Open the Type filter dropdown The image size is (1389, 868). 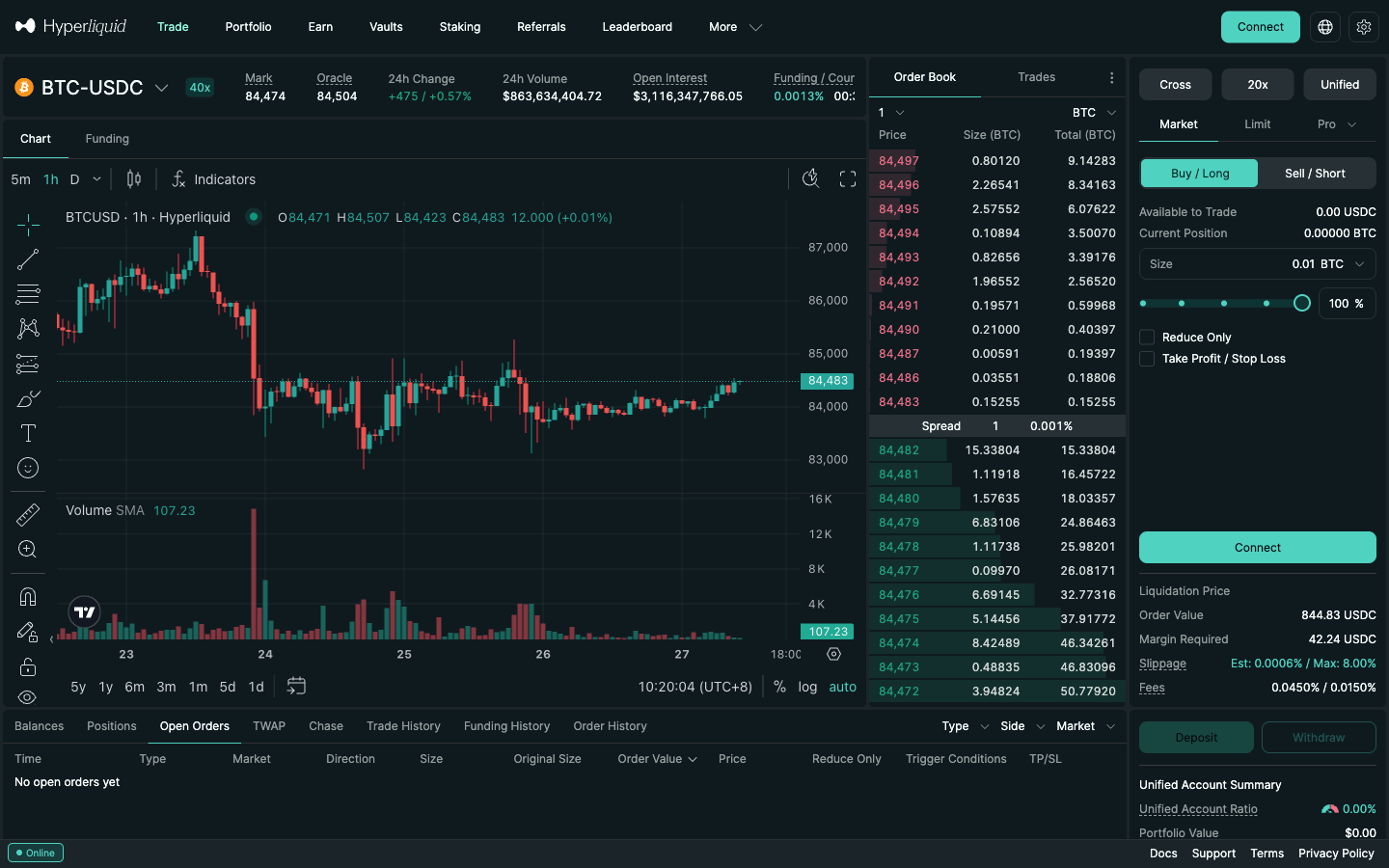tap(966, 726)
